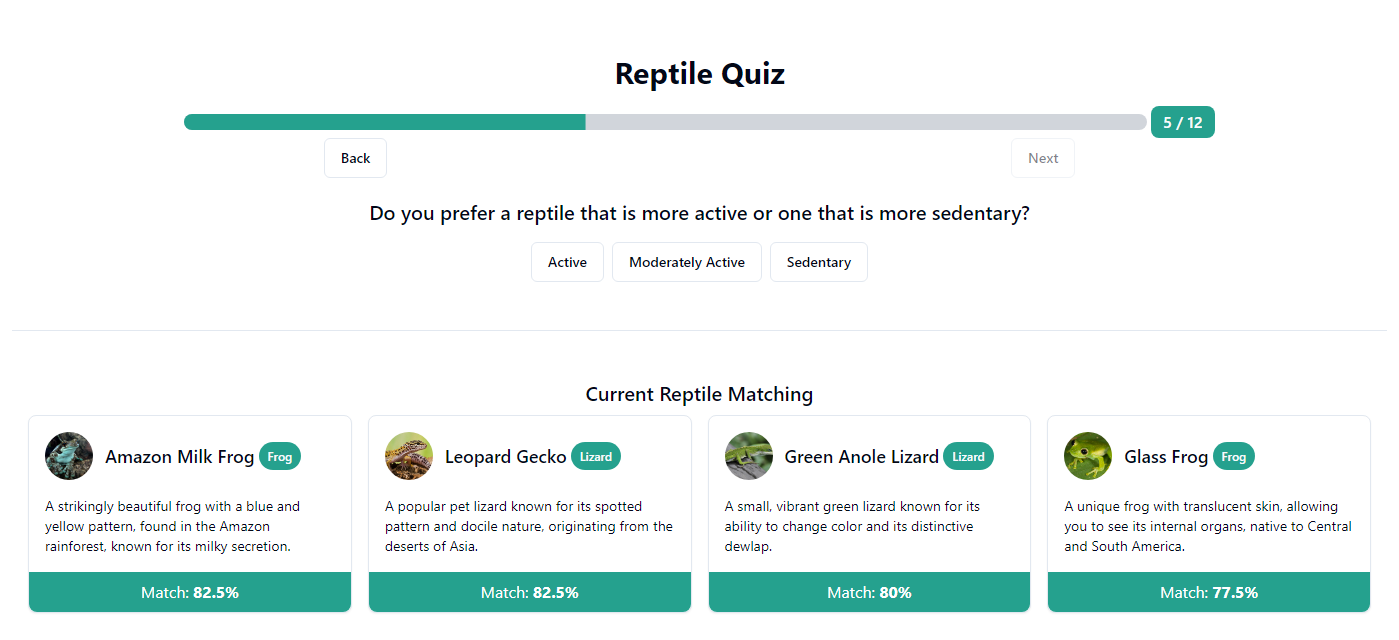Click the Lizard badge on Leopard Gecko

point(596,456)
